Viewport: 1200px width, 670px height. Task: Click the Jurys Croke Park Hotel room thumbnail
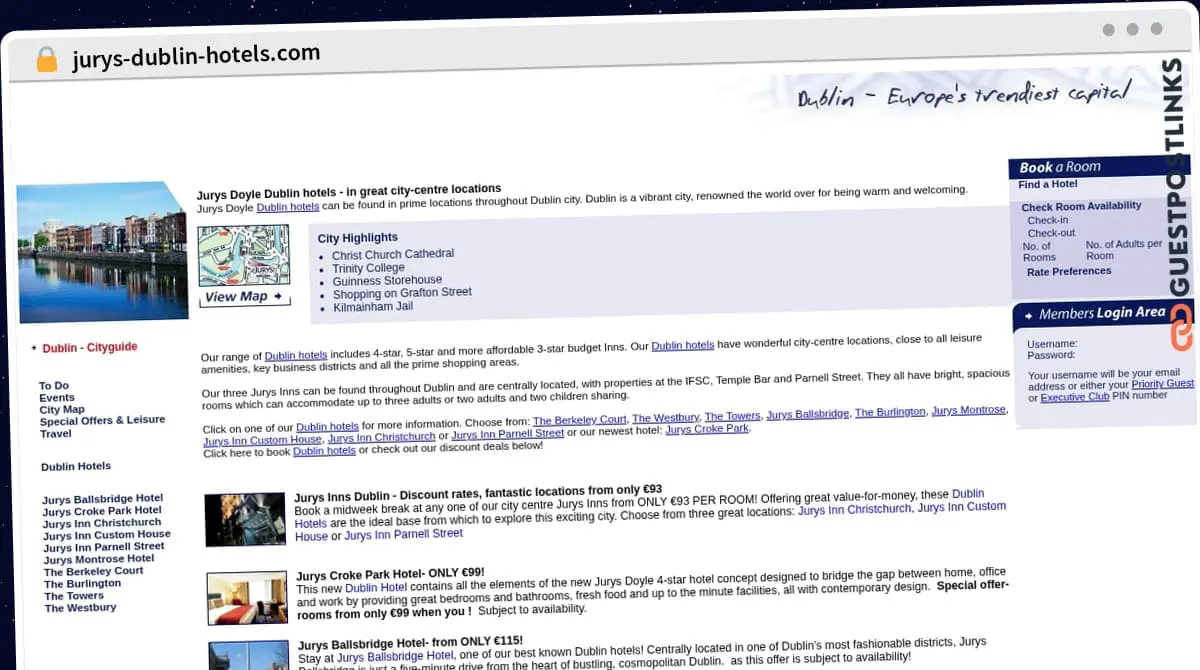click(247, 598)
